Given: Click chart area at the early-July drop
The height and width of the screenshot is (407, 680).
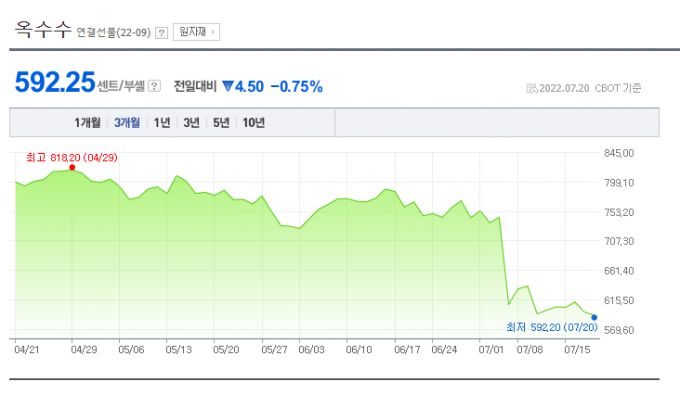Looking at the screenshot, I should click(504, 260).
